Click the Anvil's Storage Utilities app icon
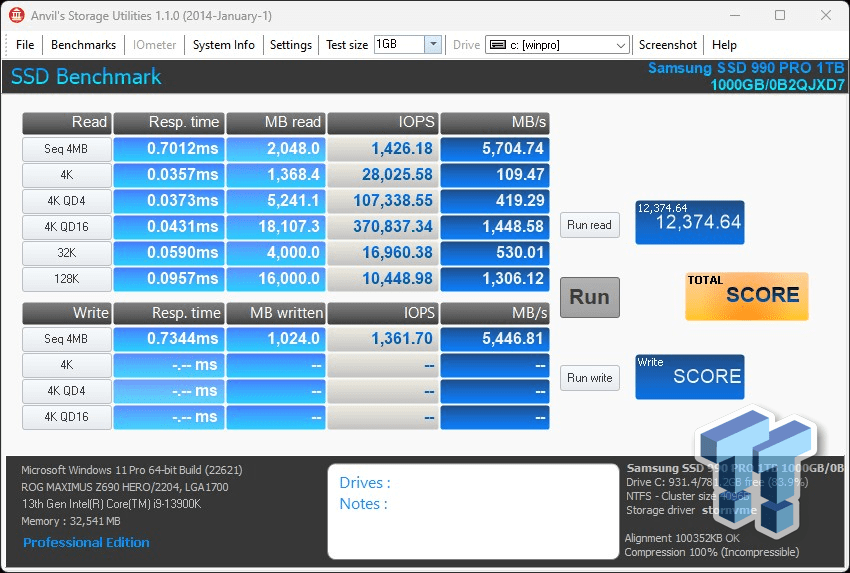 tap(17, 15)
